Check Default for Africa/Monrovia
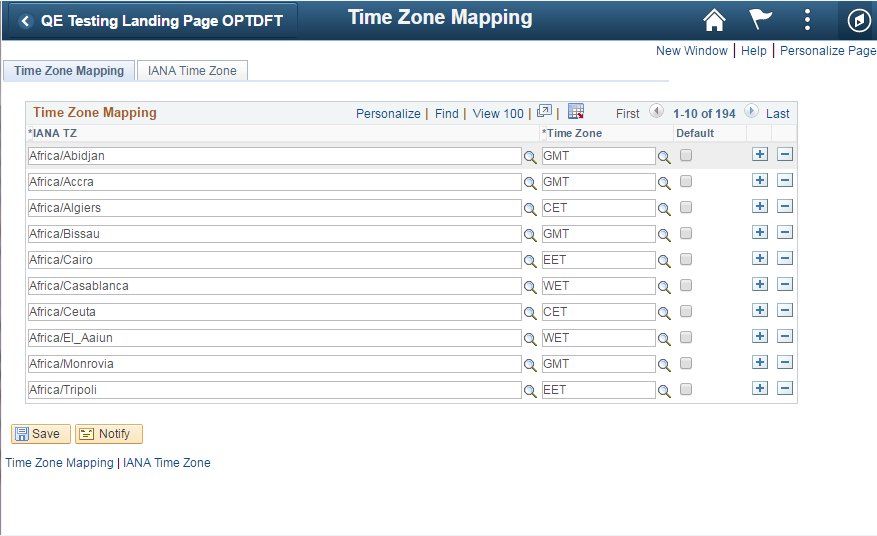Viewport: 877px width, 536px height. point(686,364)
